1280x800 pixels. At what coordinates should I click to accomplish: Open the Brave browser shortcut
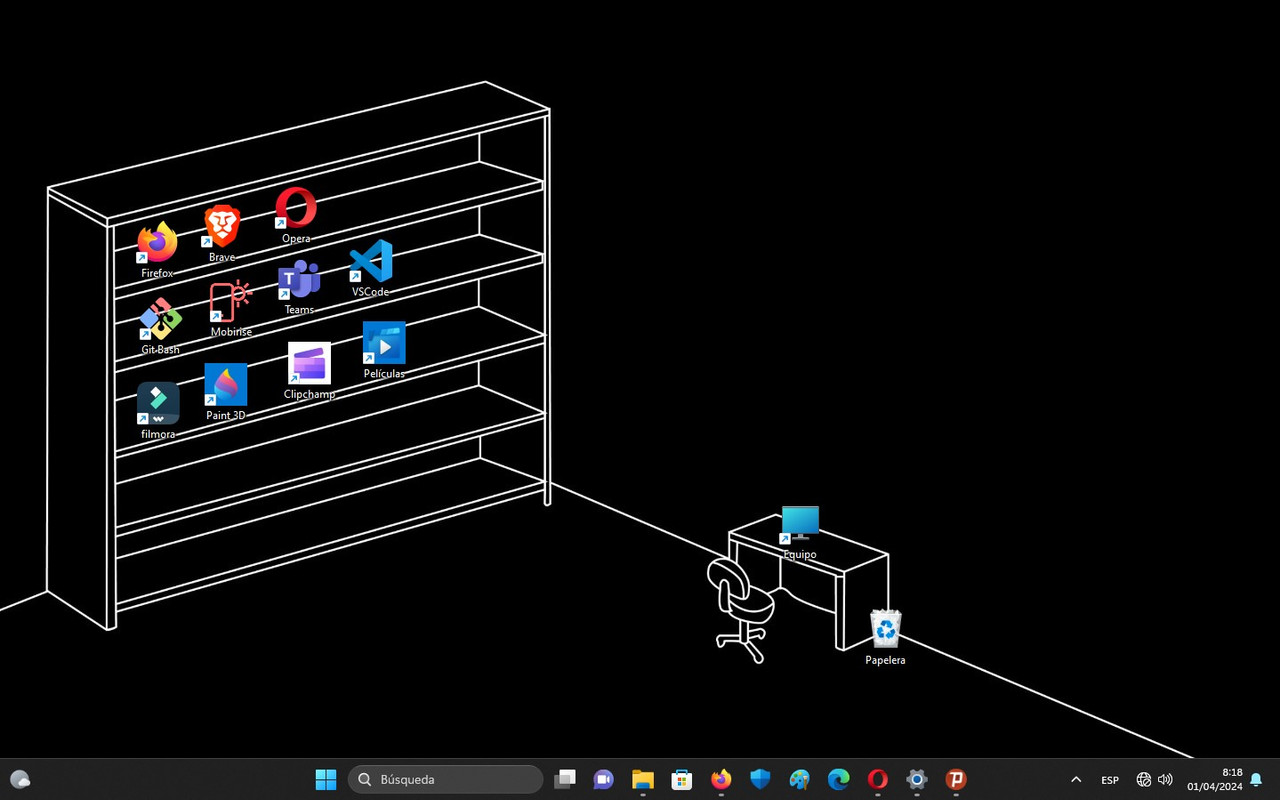pos(222,234)
